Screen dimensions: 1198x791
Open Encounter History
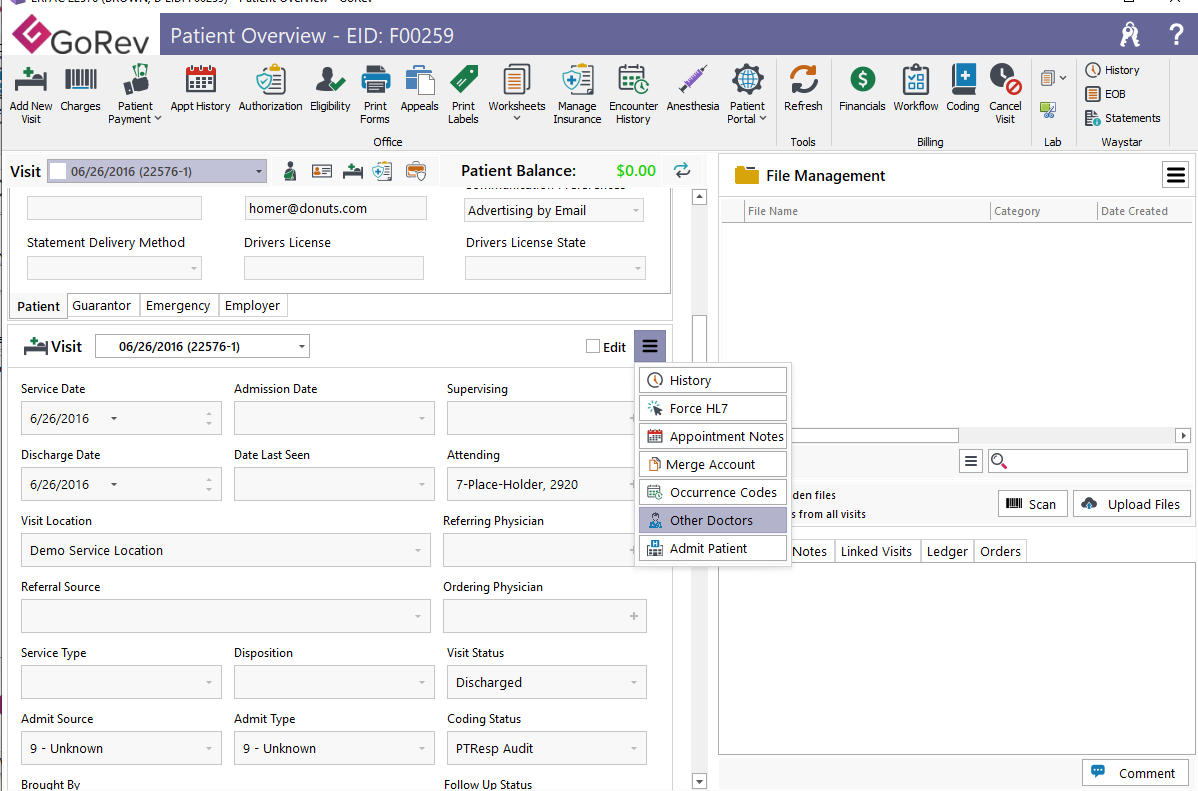tap(633, 94)
